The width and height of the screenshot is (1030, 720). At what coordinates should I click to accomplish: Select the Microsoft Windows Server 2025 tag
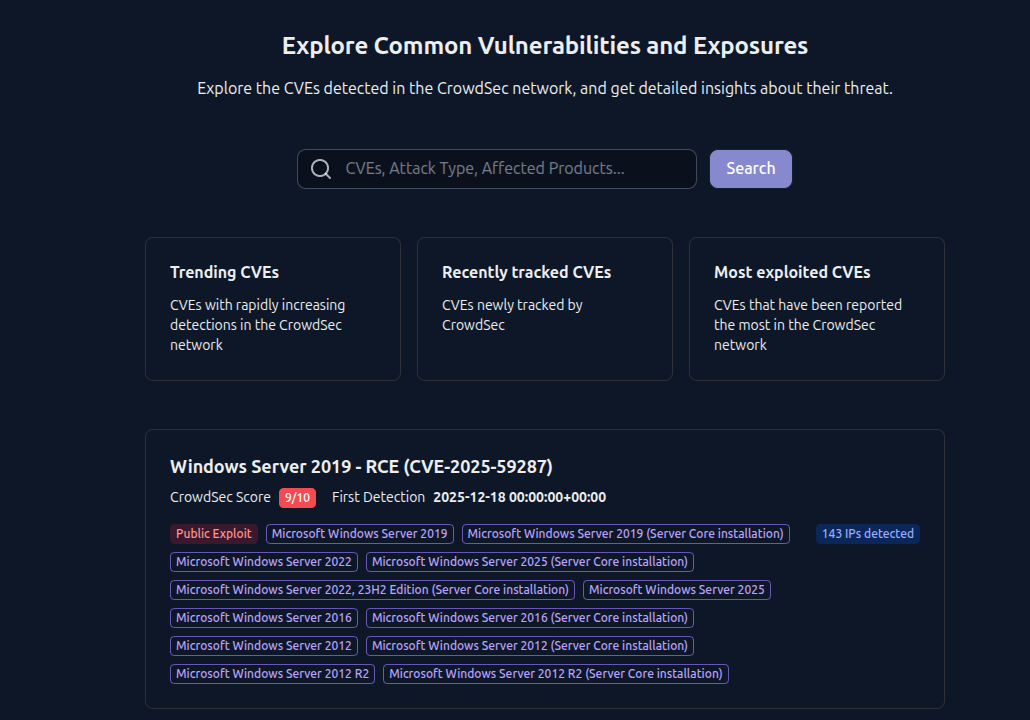point(676,589)
